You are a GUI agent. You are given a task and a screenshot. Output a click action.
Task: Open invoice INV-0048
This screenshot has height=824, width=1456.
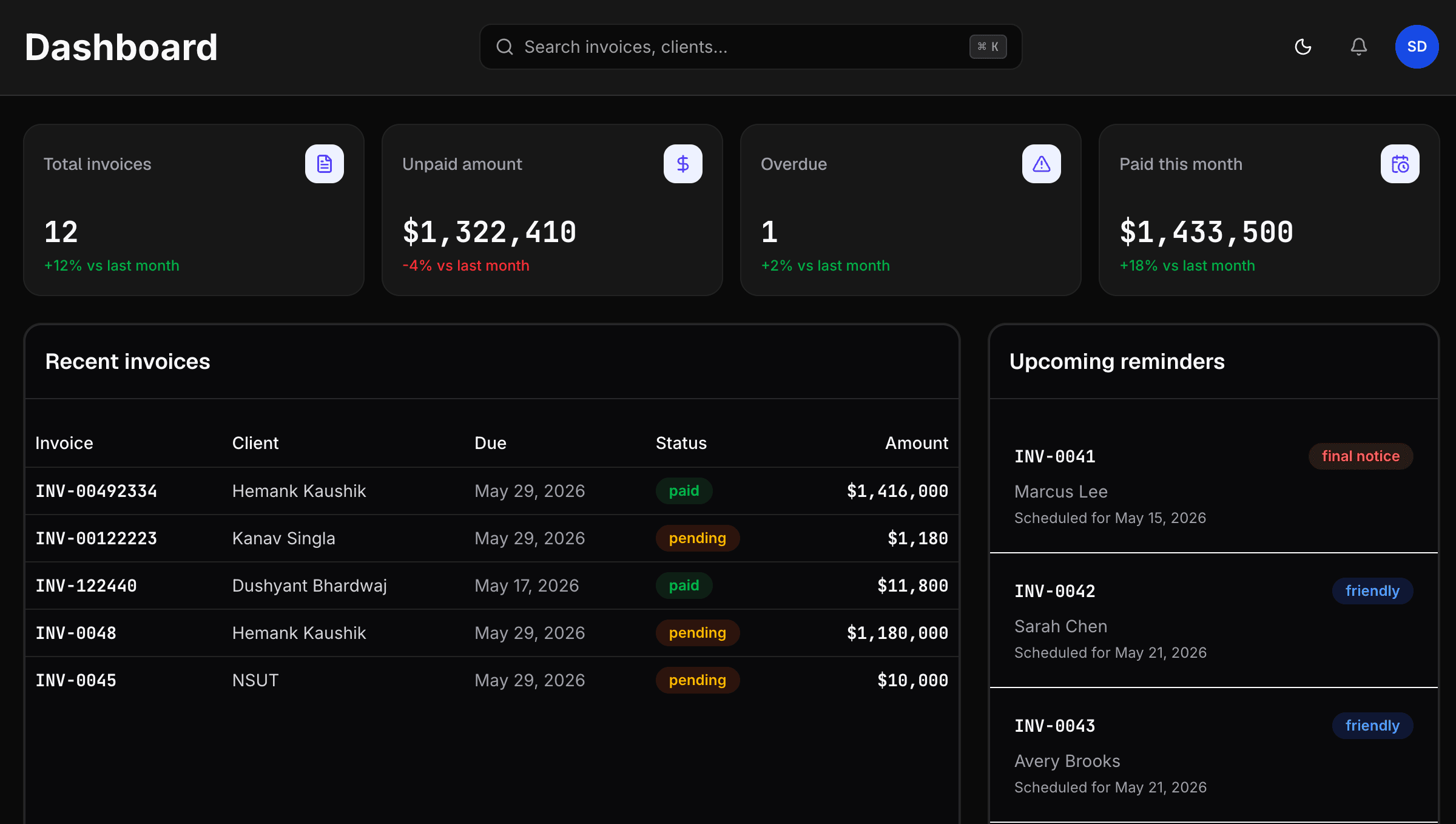(x=76, y=633)
